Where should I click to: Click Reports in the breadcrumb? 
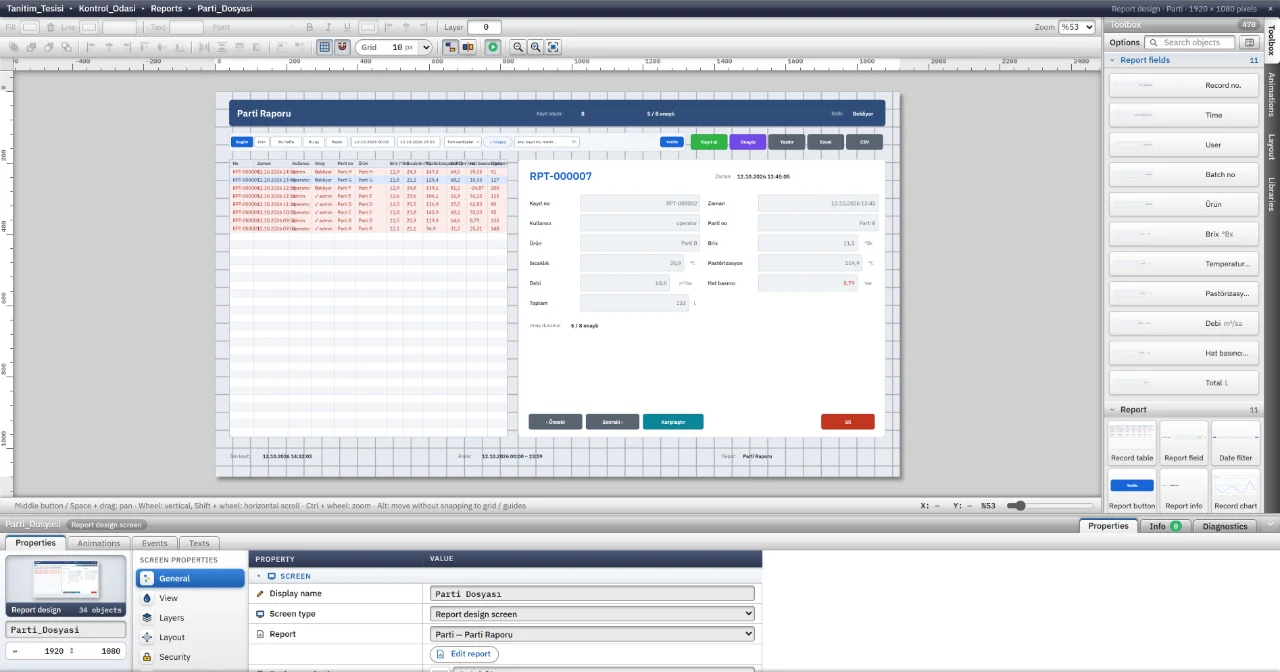pyautogui.click(x=166, y=8)
